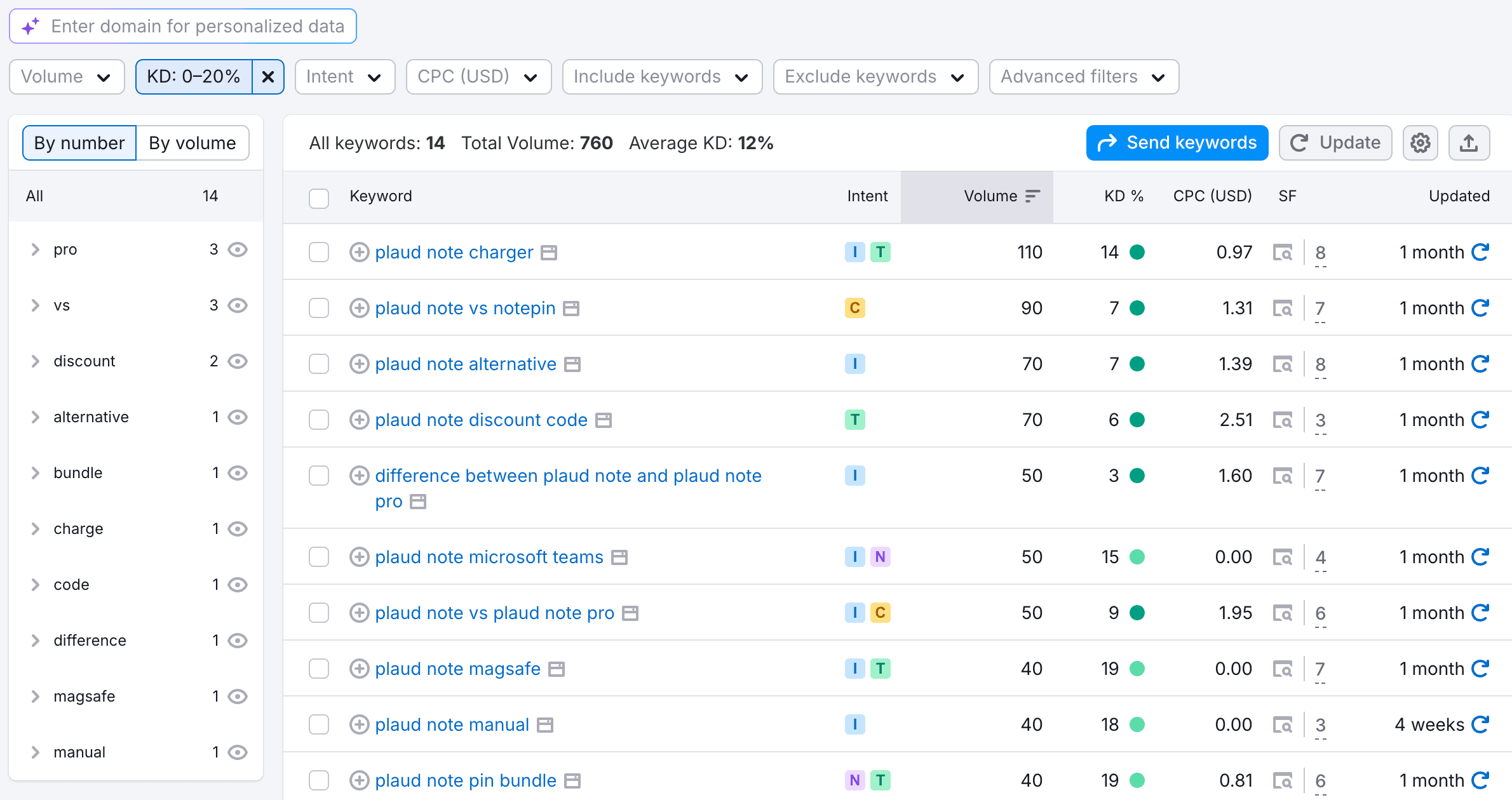Image resolution: width=1512 pixels, height=800 pixels.
Task: Check the plaud note microsoft teams row
Action: [x=319, y=557]
